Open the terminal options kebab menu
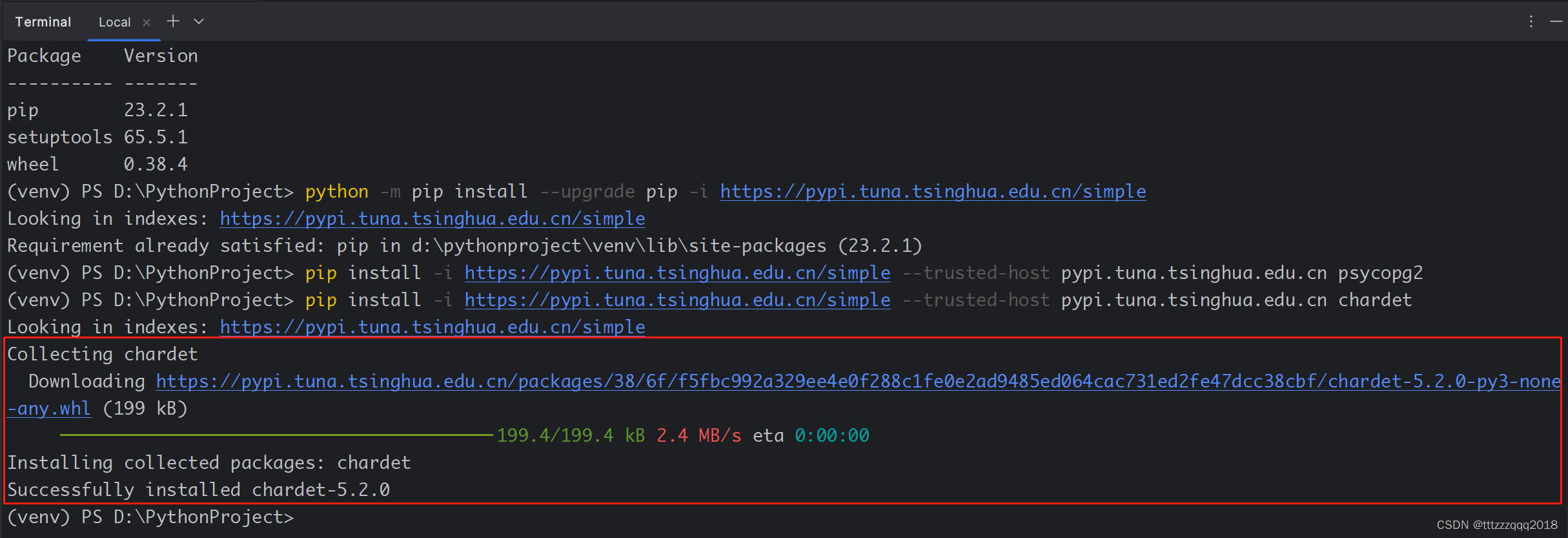Screen dimensions: 1568x538 pos(1531,21)
